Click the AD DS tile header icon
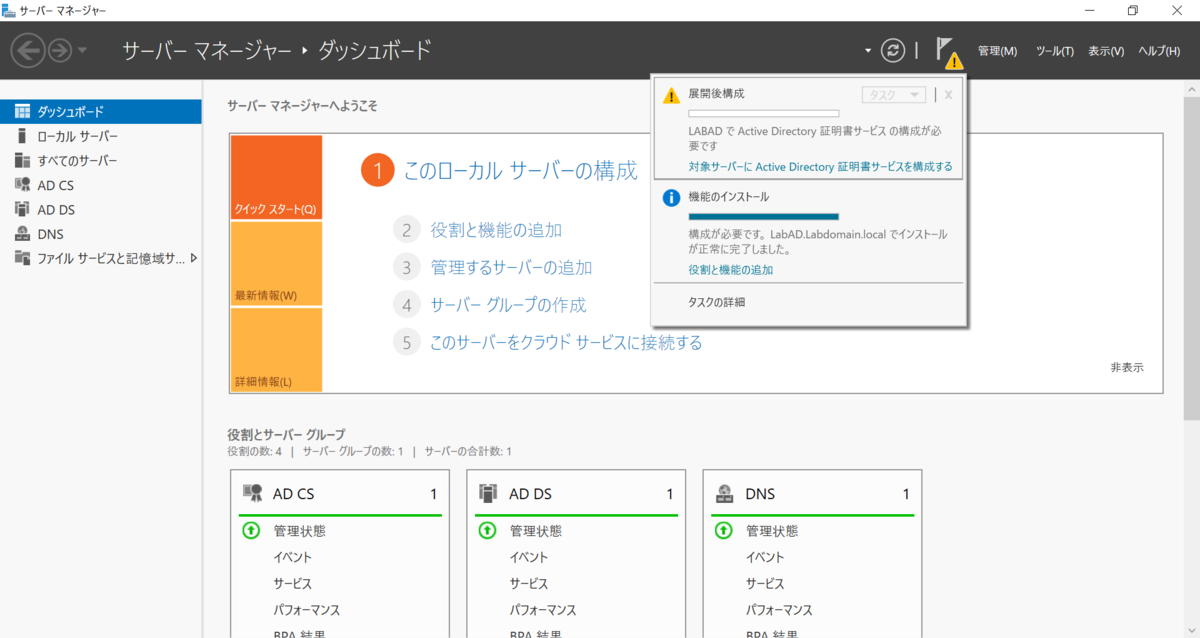1200x638 pixels. coord(488,493)
